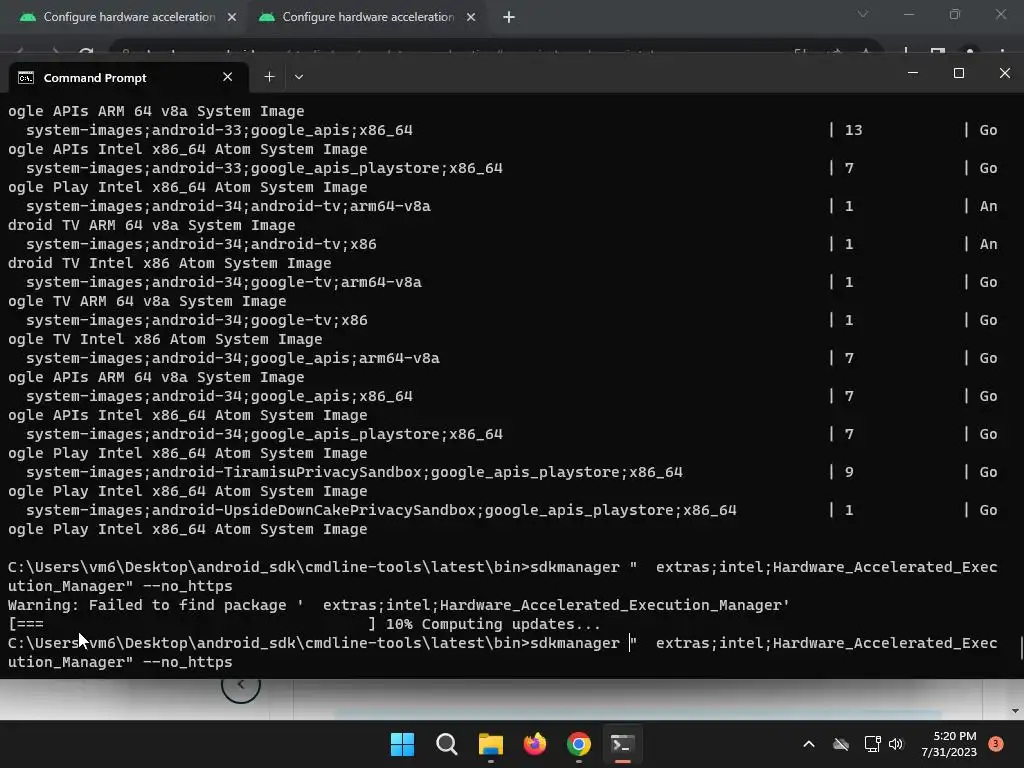Select the Command Prompt terminal tab
The width and height of the screenshot is (1024, 768).
[128, 78]
